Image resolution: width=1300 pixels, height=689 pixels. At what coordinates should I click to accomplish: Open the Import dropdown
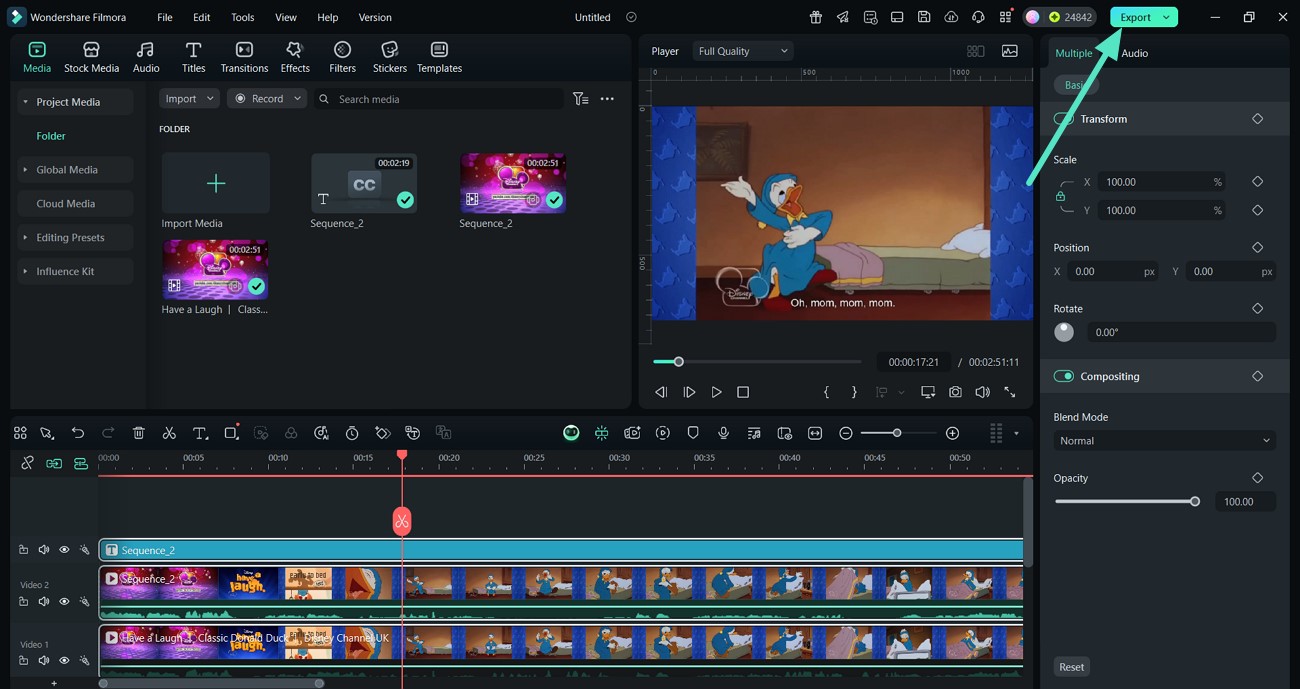pyautogui.click(x=189, y=99)
